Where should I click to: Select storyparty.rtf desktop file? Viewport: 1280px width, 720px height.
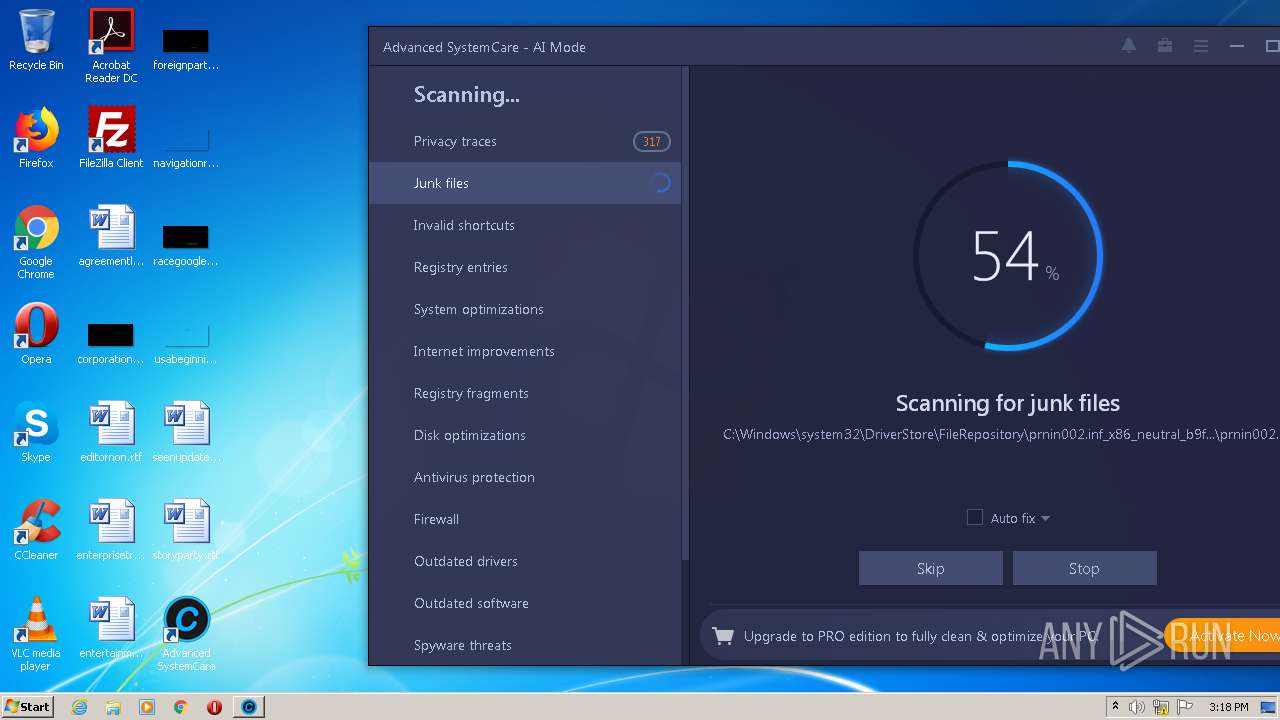(x=186, y=530)
